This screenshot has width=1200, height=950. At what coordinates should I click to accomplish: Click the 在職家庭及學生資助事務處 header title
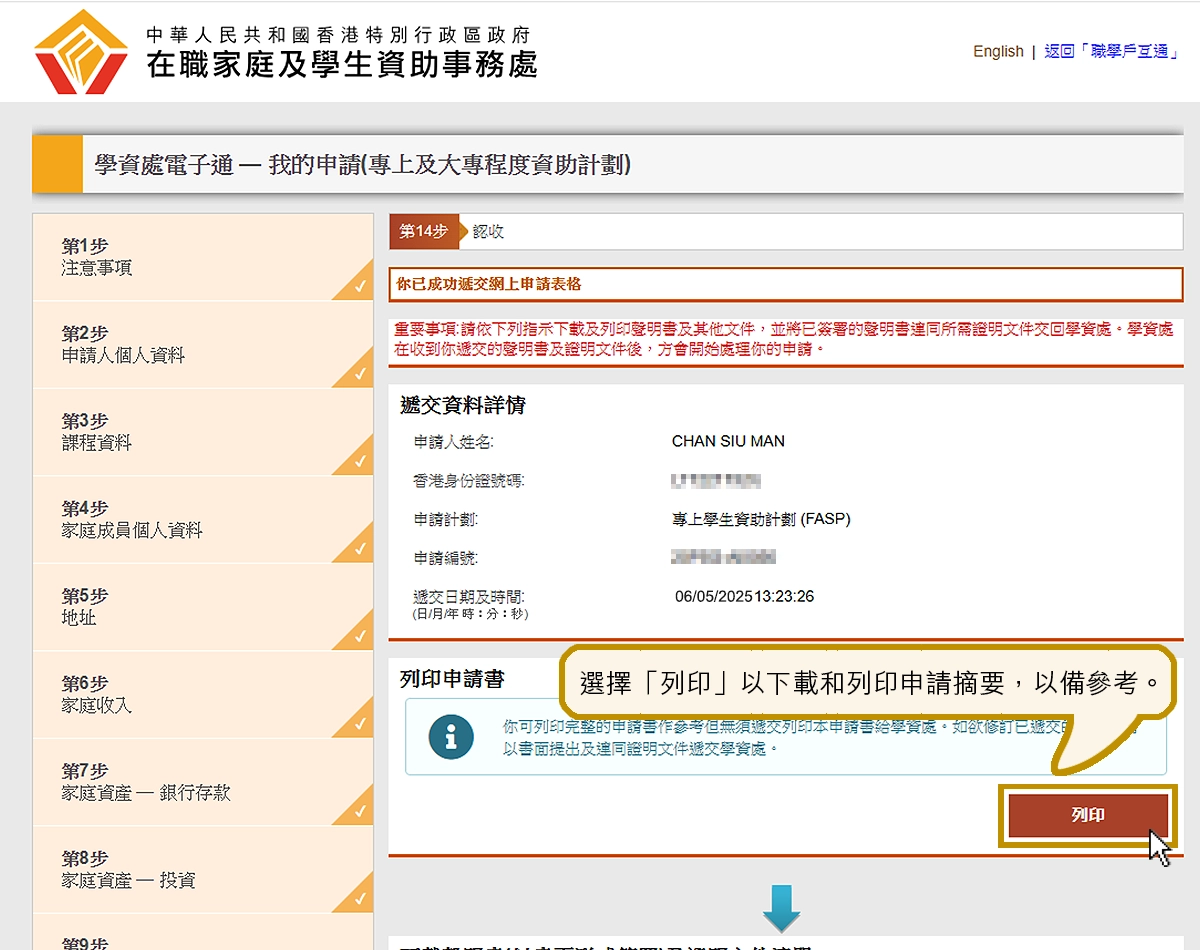[342, 63]
